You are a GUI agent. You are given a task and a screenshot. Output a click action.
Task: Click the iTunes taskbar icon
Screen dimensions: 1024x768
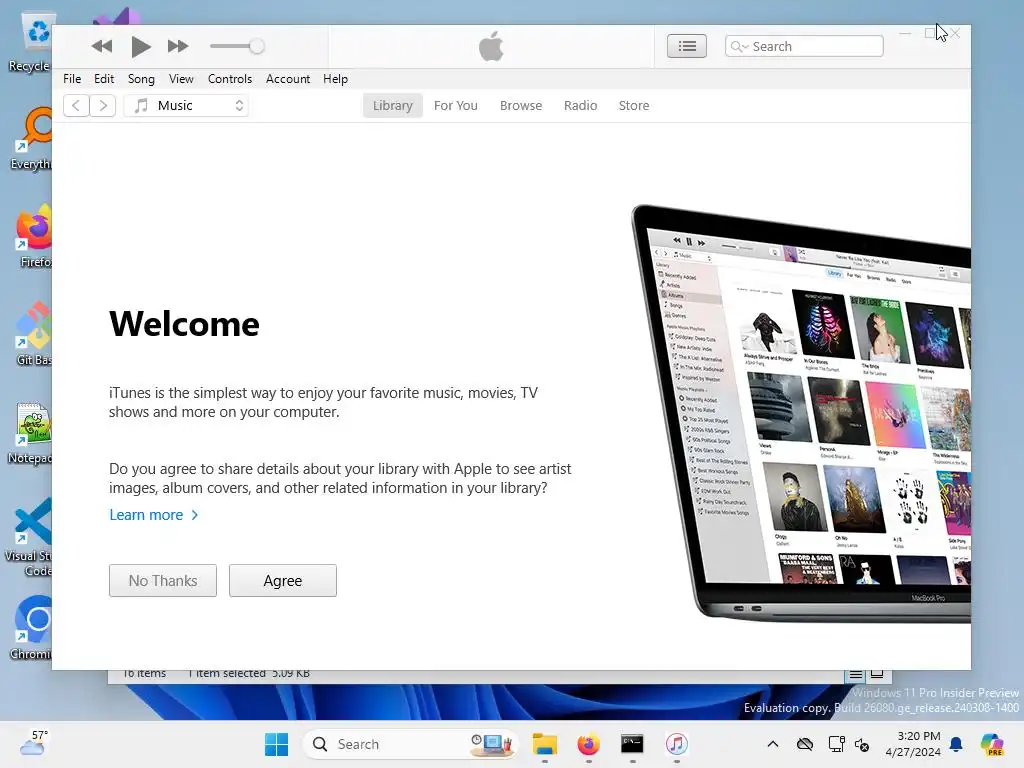[677, 744]
